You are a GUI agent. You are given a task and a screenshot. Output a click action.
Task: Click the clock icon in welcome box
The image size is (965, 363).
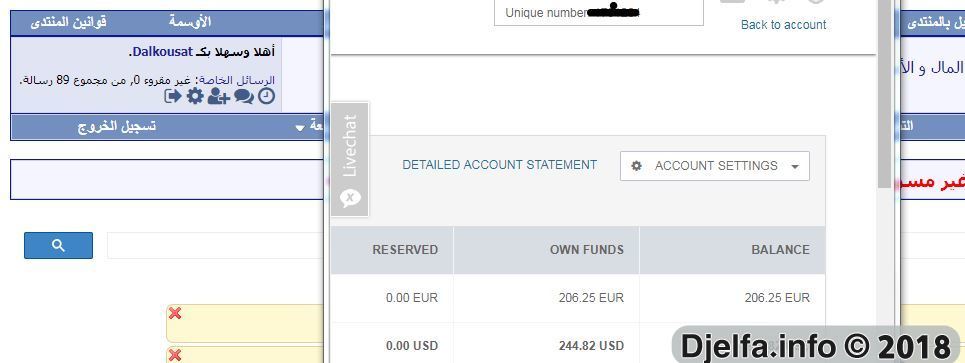(x=266, y=97)
